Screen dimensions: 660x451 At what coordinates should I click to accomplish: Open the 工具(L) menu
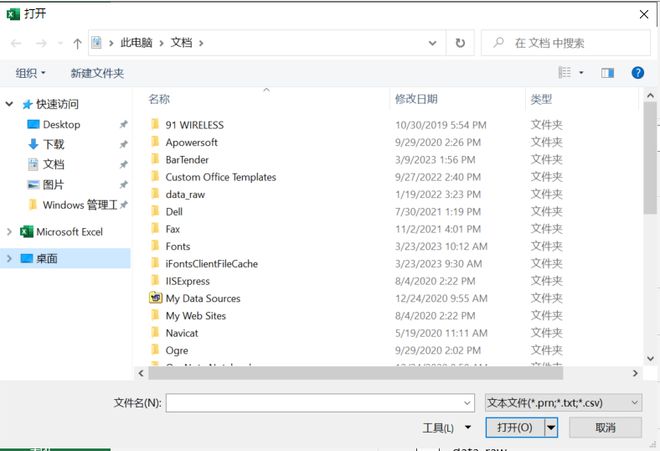(x=446, y=428)
